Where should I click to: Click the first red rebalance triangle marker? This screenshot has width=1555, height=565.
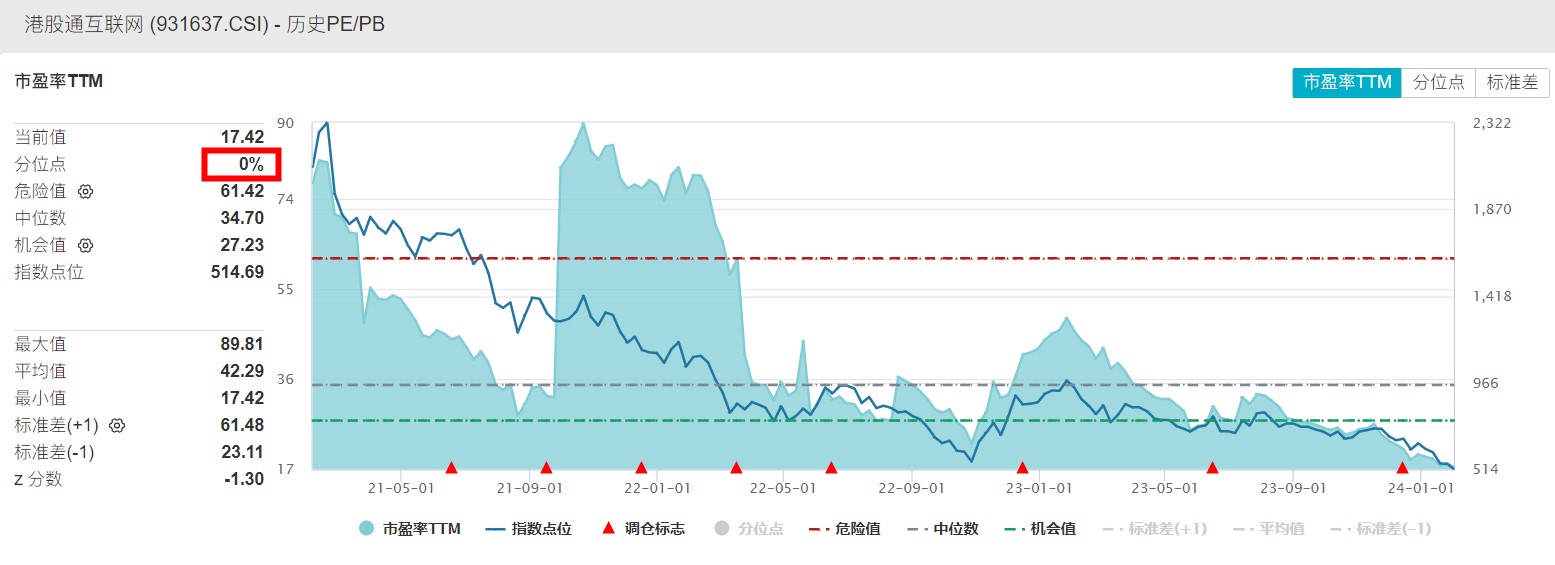tap(451, 467)
